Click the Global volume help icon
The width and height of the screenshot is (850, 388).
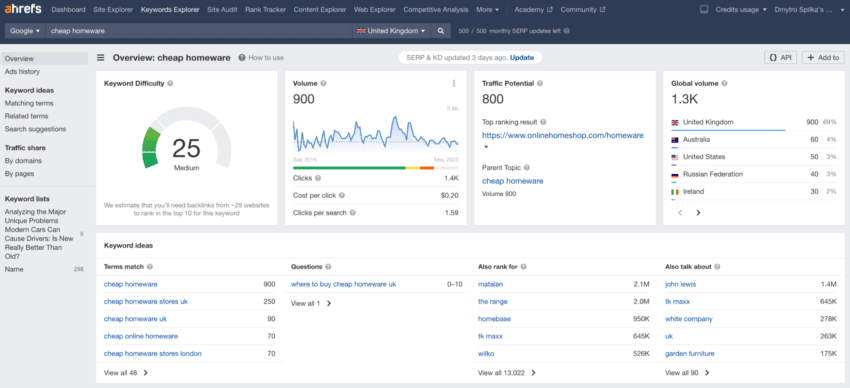[725, 83]
